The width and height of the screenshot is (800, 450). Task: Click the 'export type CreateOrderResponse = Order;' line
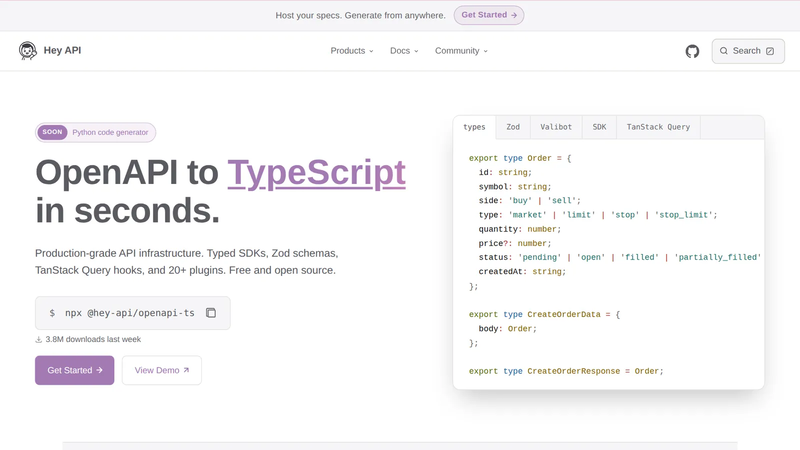(566, 371)
